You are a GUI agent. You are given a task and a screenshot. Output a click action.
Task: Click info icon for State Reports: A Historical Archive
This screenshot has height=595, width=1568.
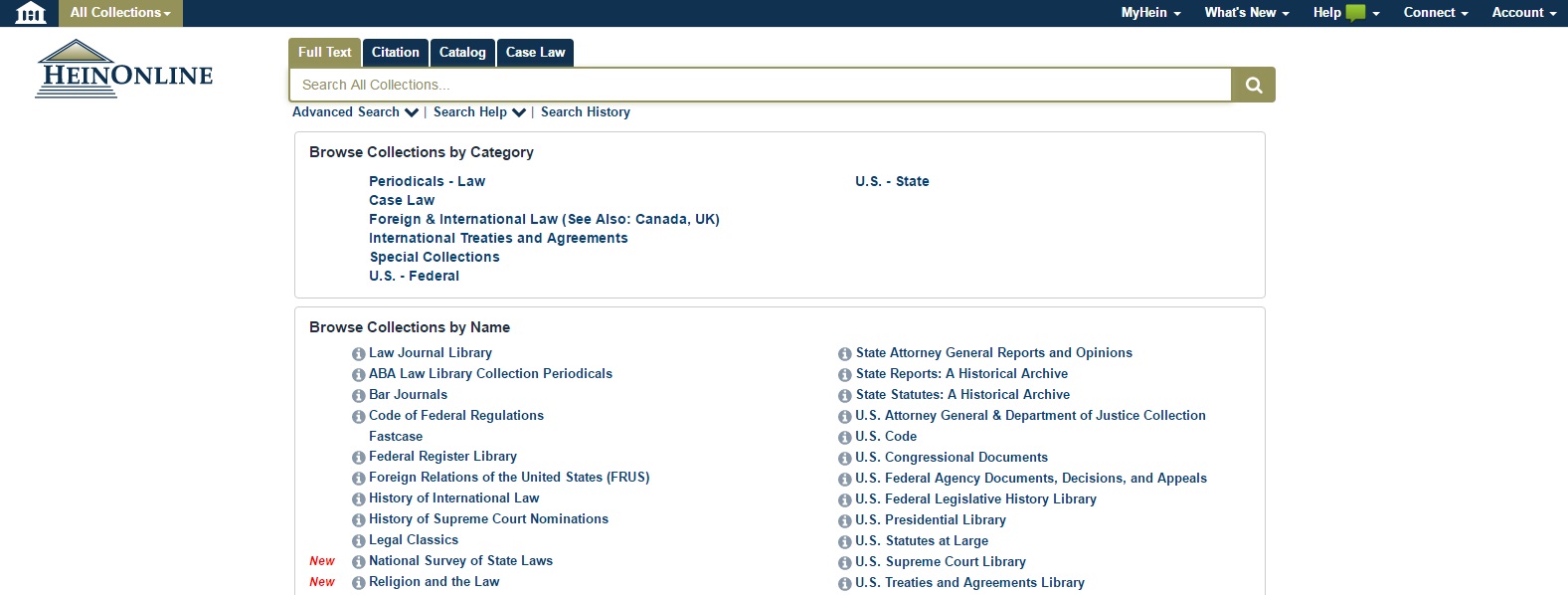tap(845, 375)
